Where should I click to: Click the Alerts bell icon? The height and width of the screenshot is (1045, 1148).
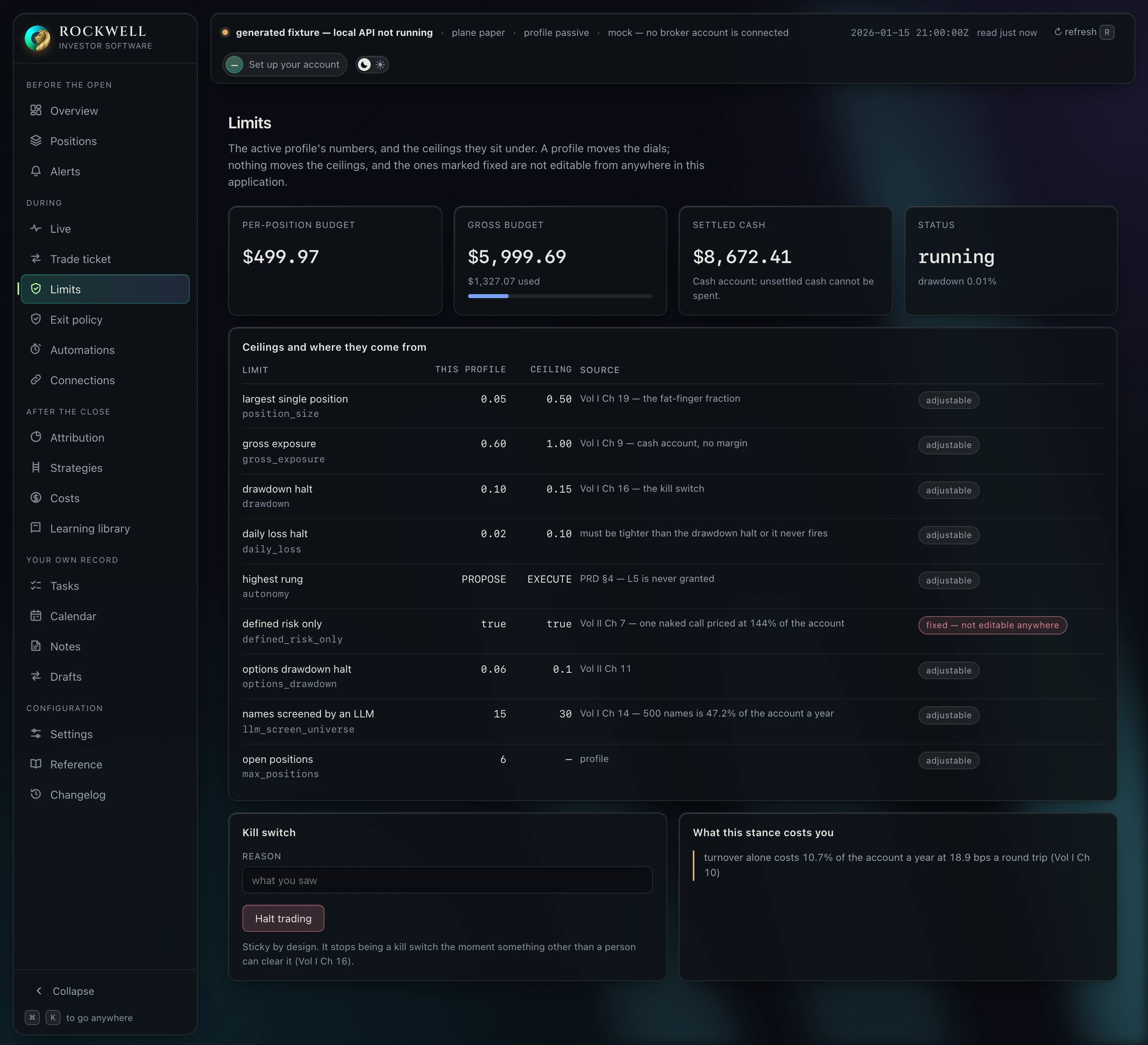(36, 171)
